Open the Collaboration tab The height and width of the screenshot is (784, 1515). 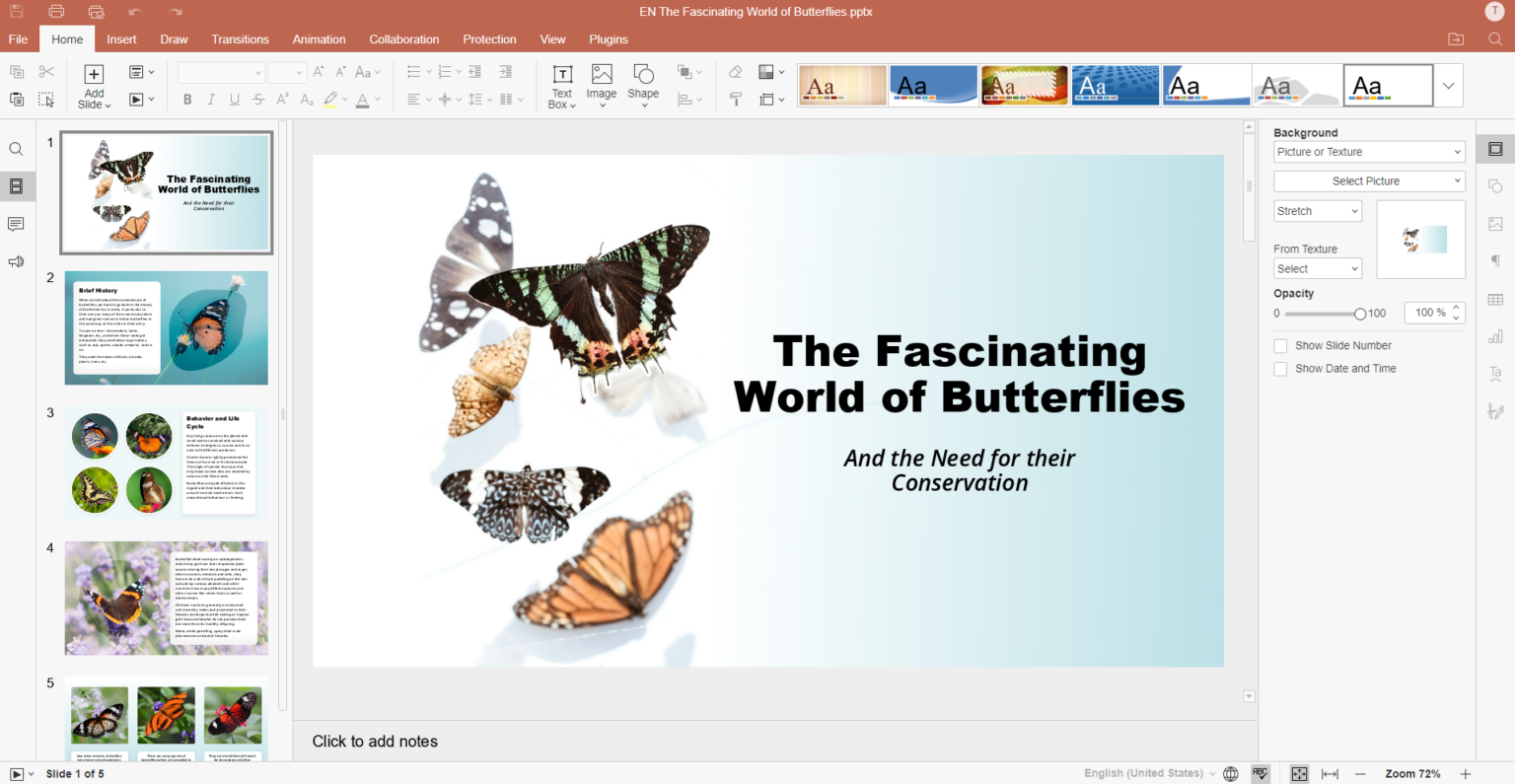point(403,39)
